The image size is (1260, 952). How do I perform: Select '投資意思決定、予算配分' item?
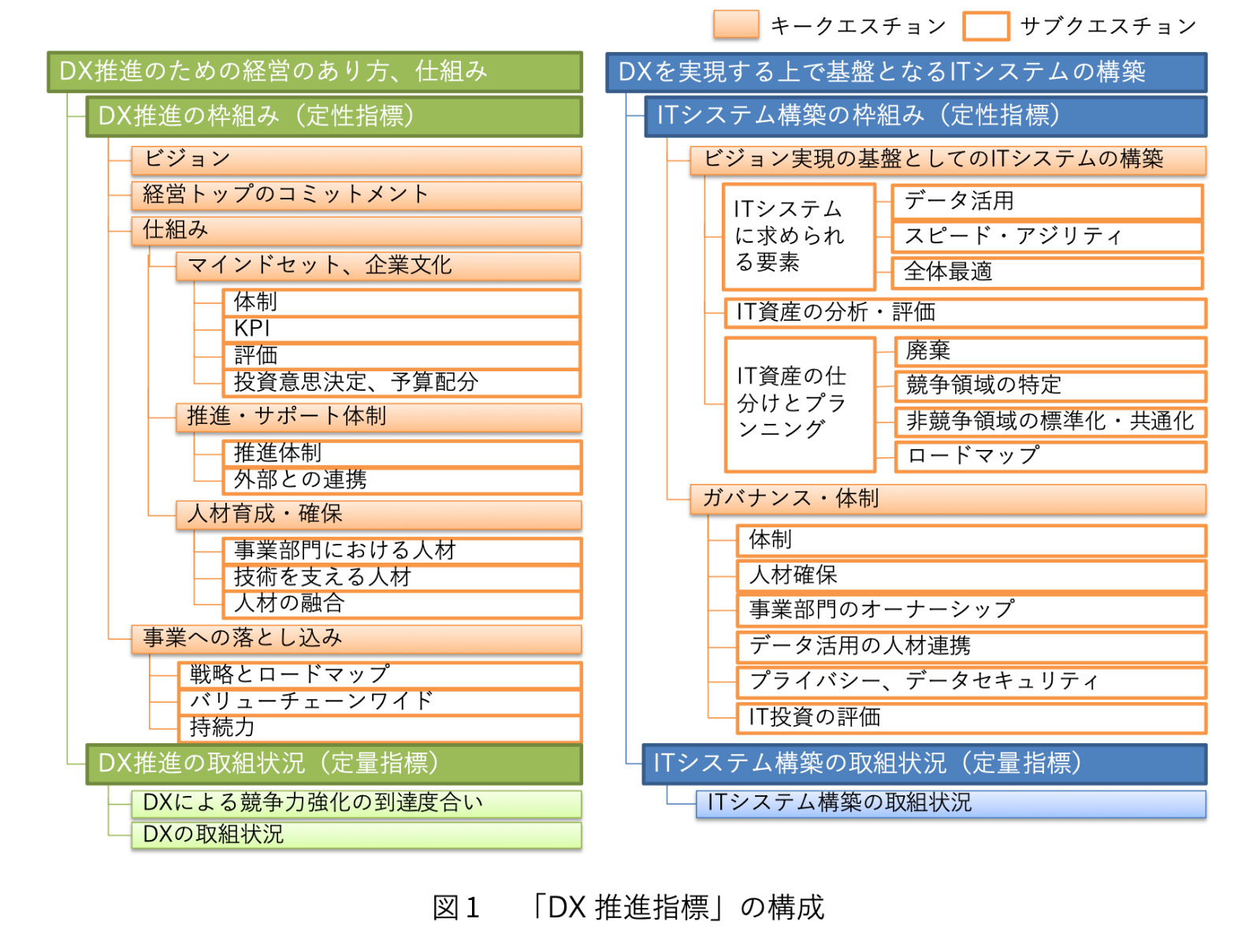(402, 383)
